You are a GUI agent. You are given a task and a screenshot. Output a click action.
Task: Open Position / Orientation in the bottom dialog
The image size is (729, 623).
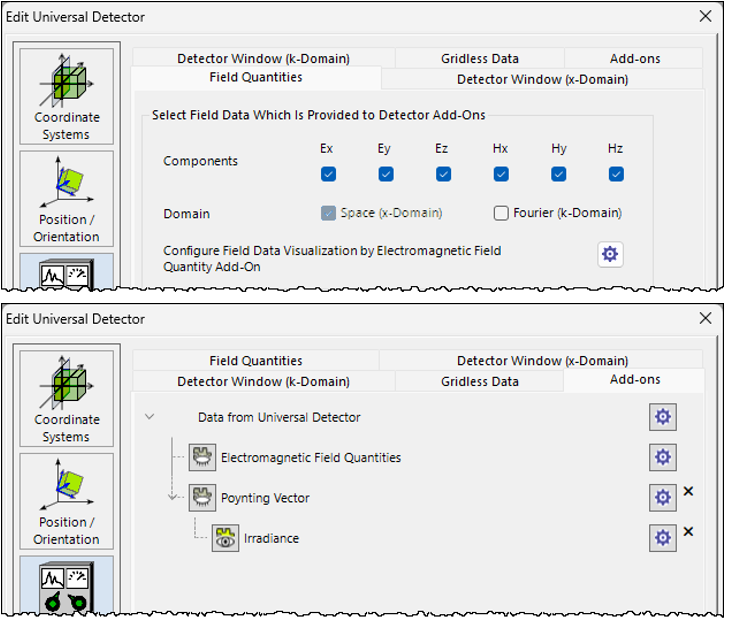(x=66, y=501)
